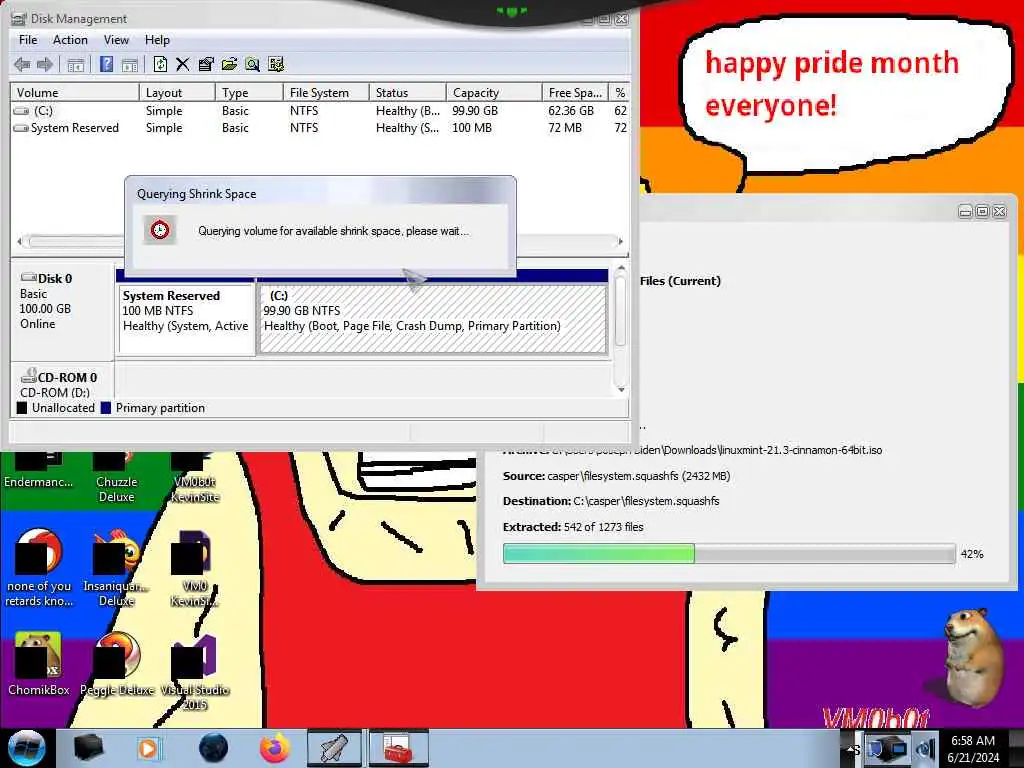Click the extraction progress bar at 42%
1024x768 pixels.
tap(729, 554)
